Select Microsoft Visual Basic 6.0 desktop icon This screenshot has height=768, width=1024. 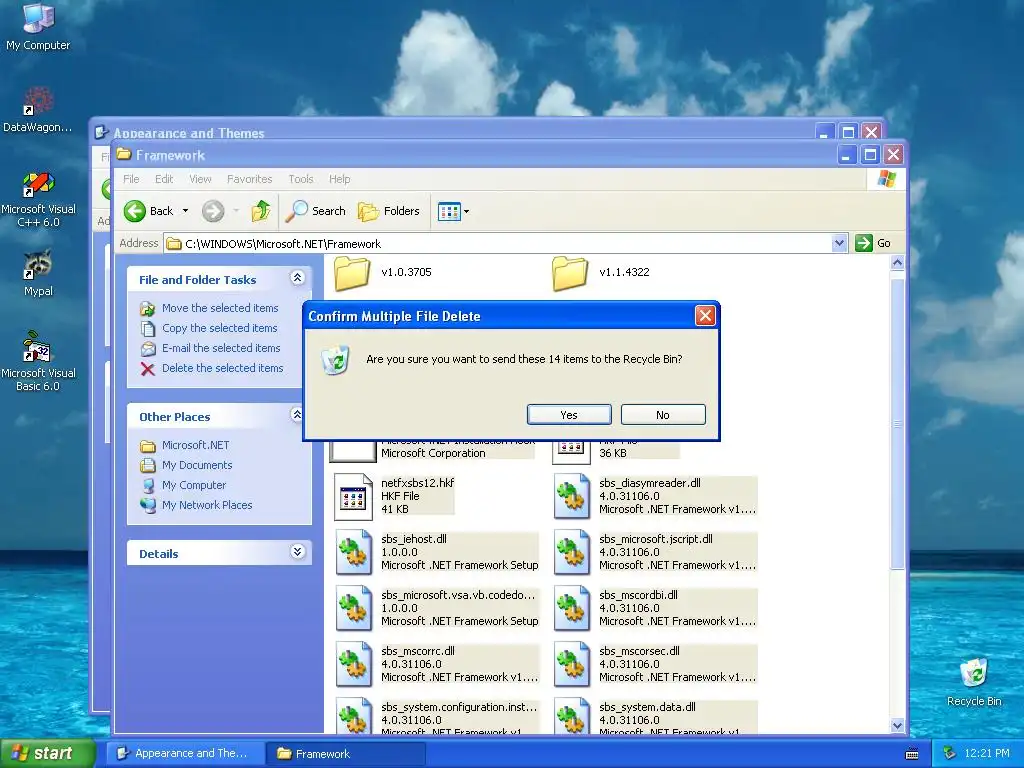37,346
